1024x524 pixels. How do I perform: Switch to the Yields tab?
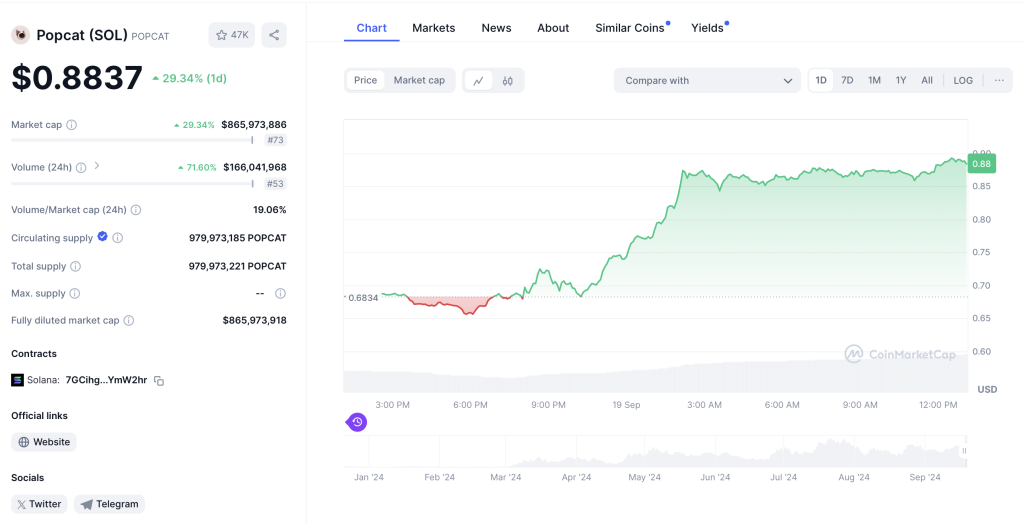point(708,28)
